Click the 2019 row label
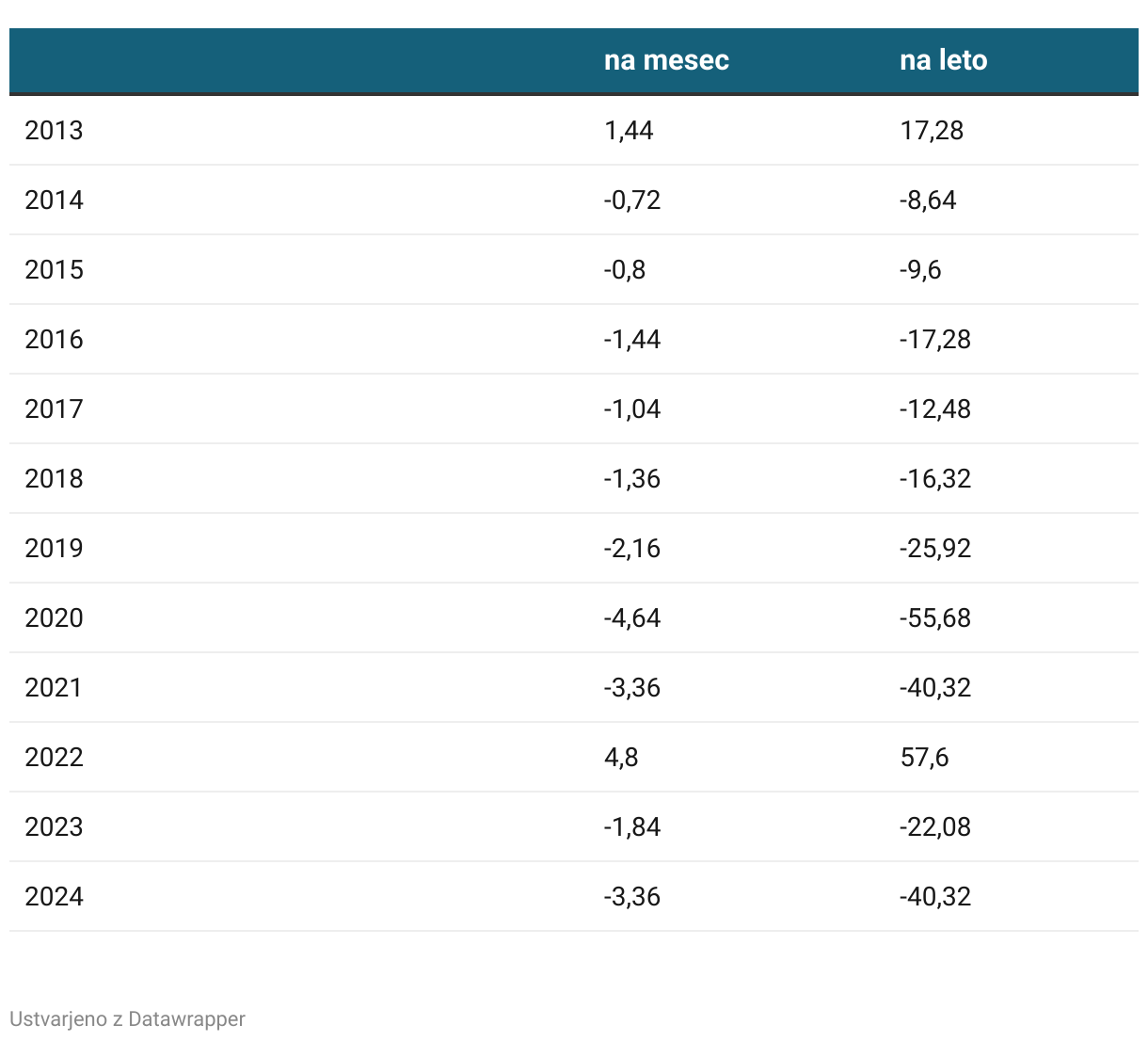Image resolution: width=1148 pixels, height=1041 pixels. click(54, 549)
